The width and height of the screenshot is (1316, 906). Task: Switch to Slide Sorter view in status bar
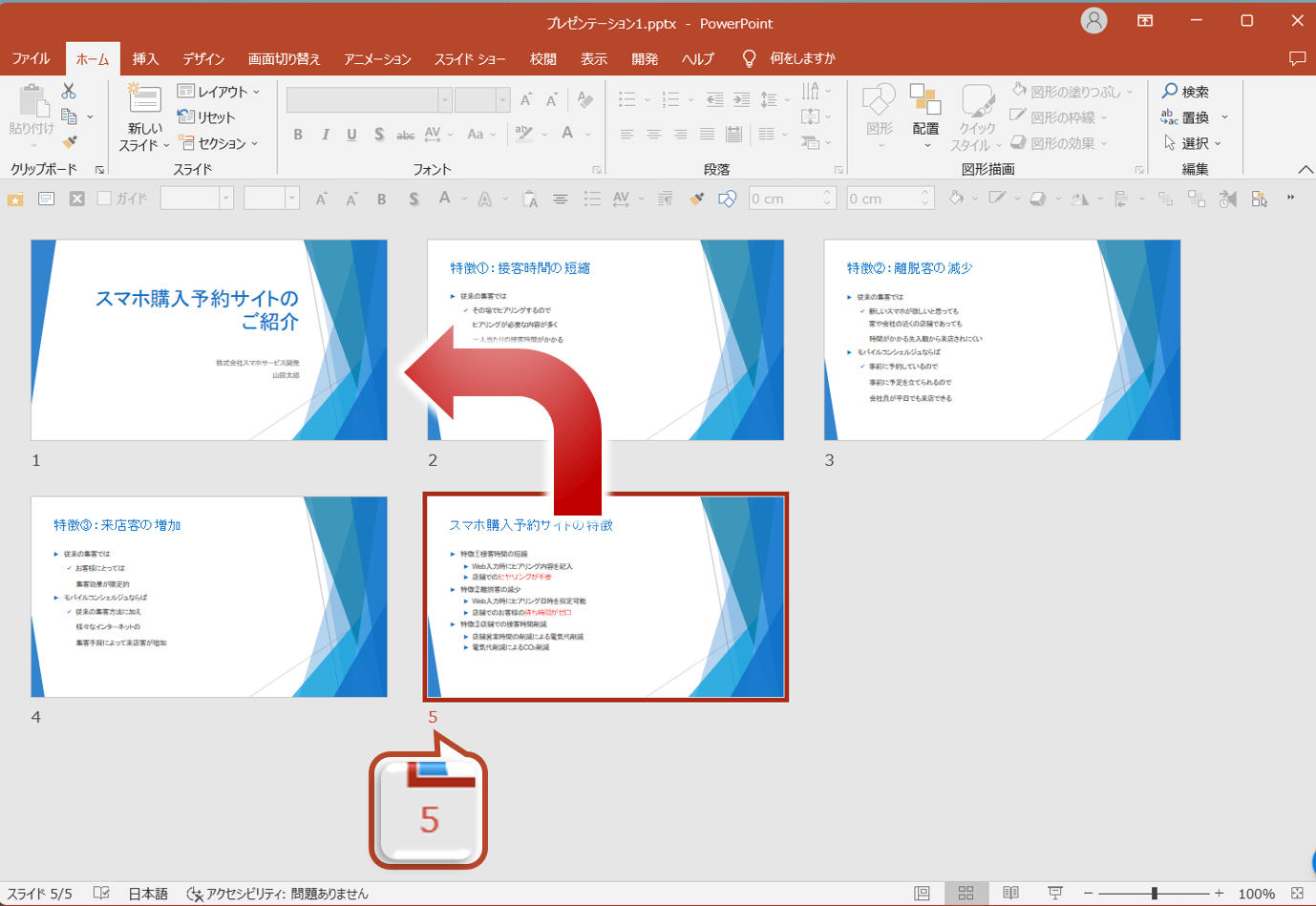[x=966, y=894]
